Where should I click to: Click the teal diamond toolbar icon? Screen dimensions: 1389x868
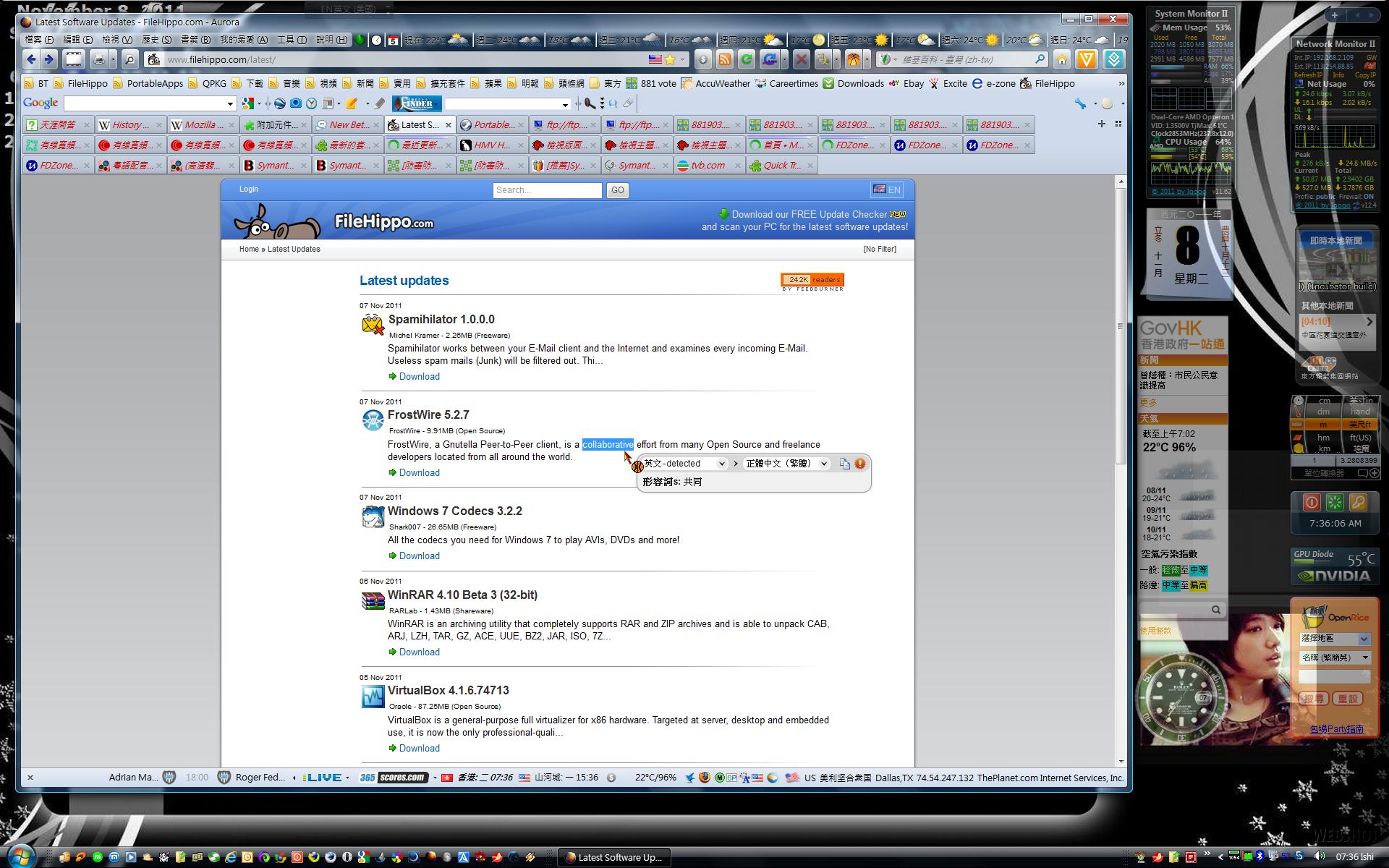click(1113, 59)
